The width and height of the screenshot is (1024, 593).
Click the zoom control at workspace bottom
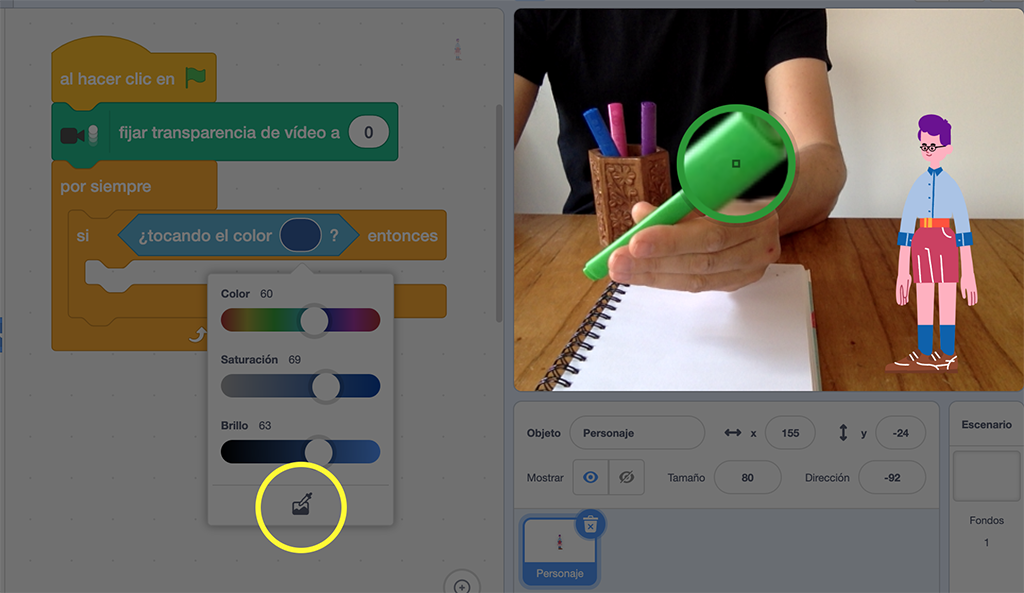(462, 585)
